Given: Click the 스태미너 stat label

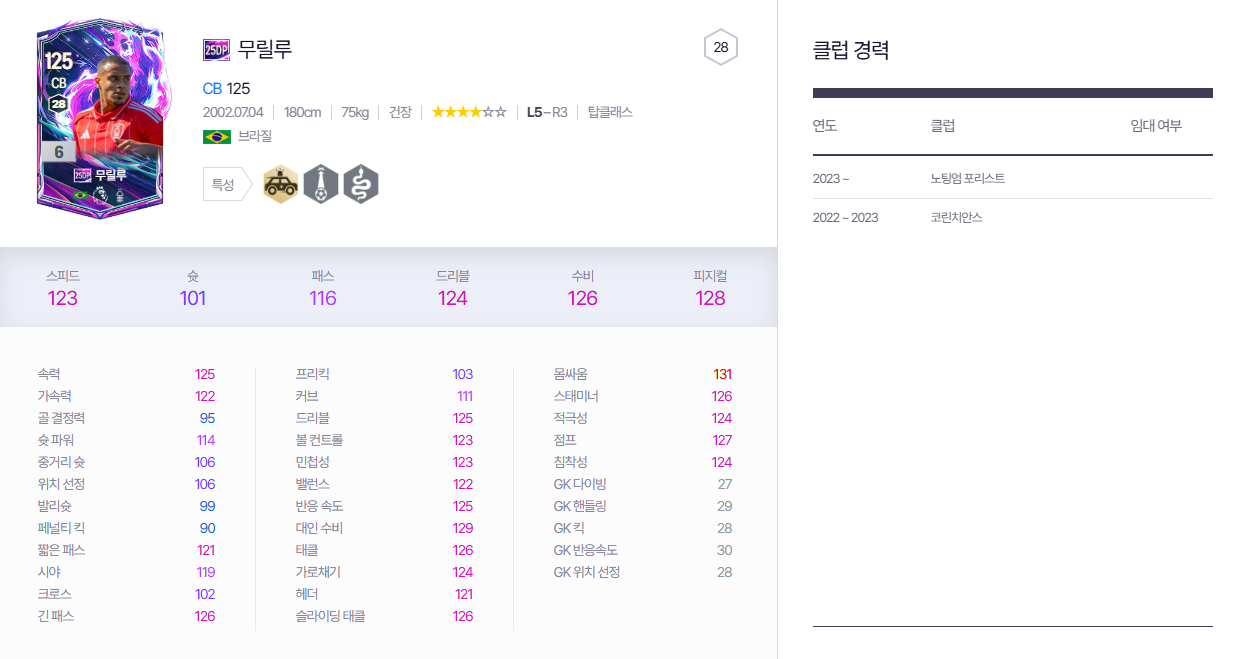Looking at the screenshot, I should (576, 396).
